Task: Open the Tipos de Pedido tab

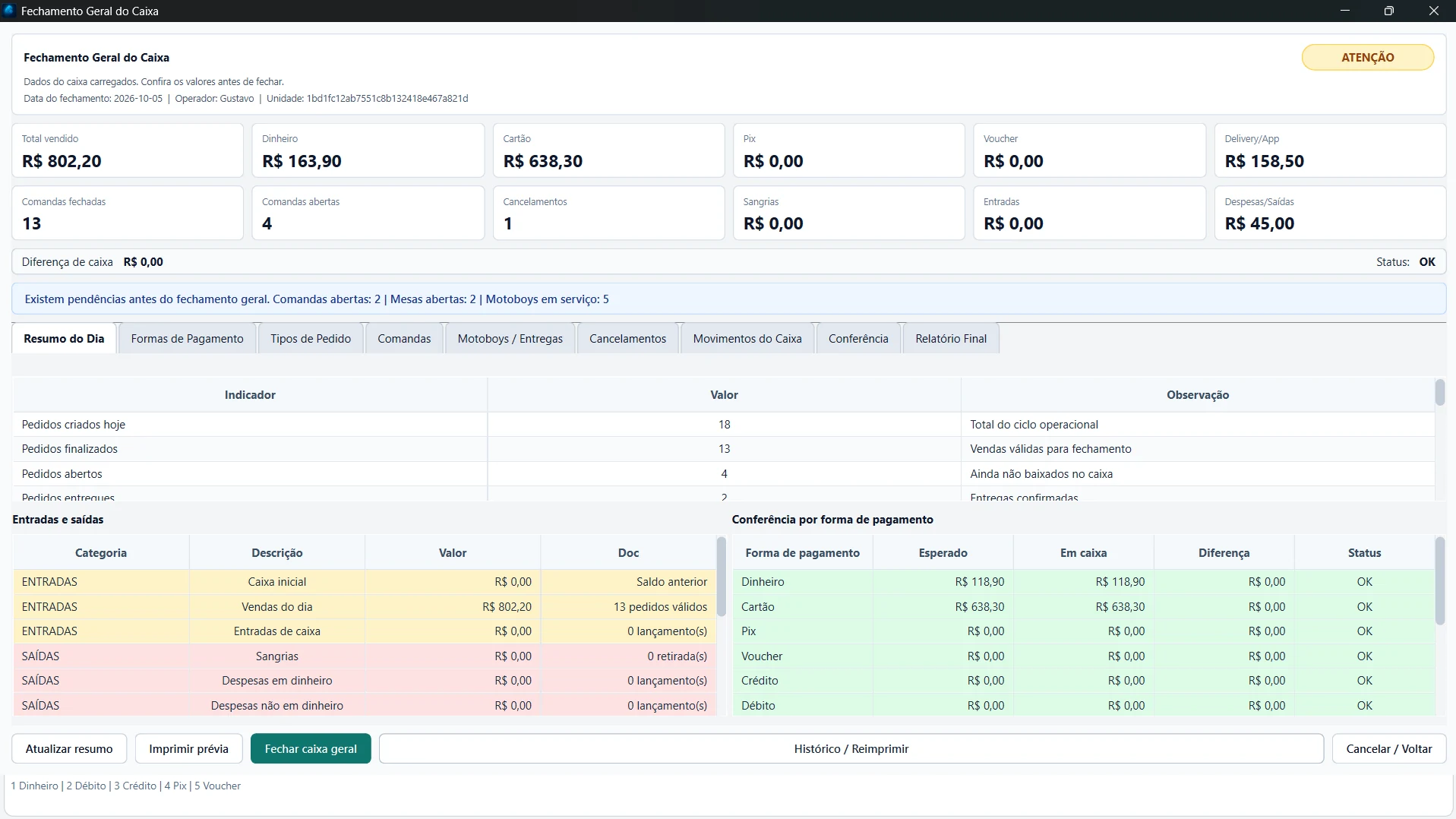Action: coord(311,339)
